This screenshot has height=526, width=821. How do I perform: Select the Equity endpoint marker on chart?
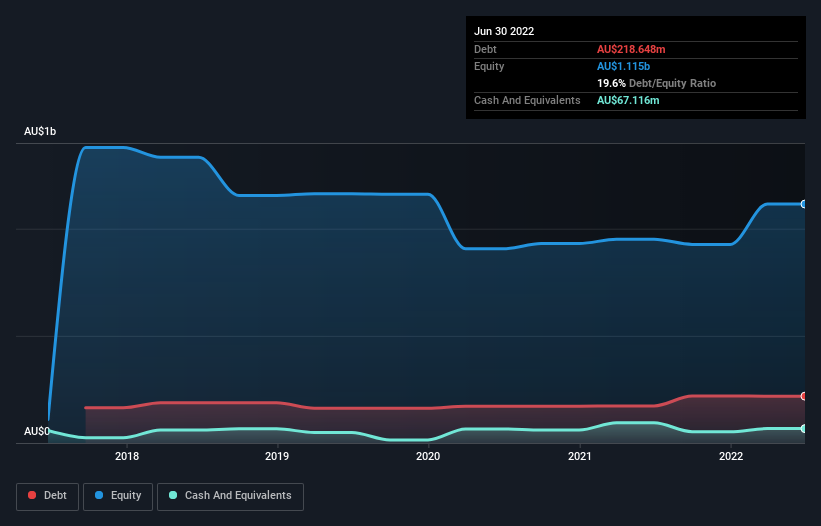coord(804,204)
